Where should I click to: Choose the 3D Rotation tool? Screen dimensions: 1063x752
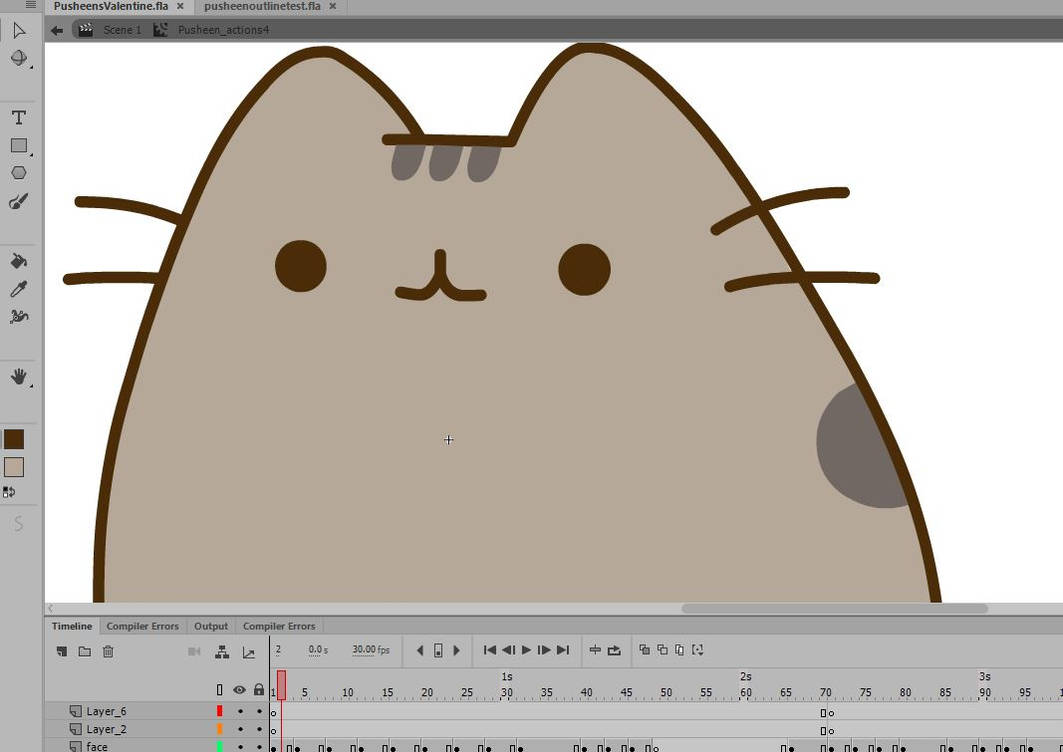(19, 58)
